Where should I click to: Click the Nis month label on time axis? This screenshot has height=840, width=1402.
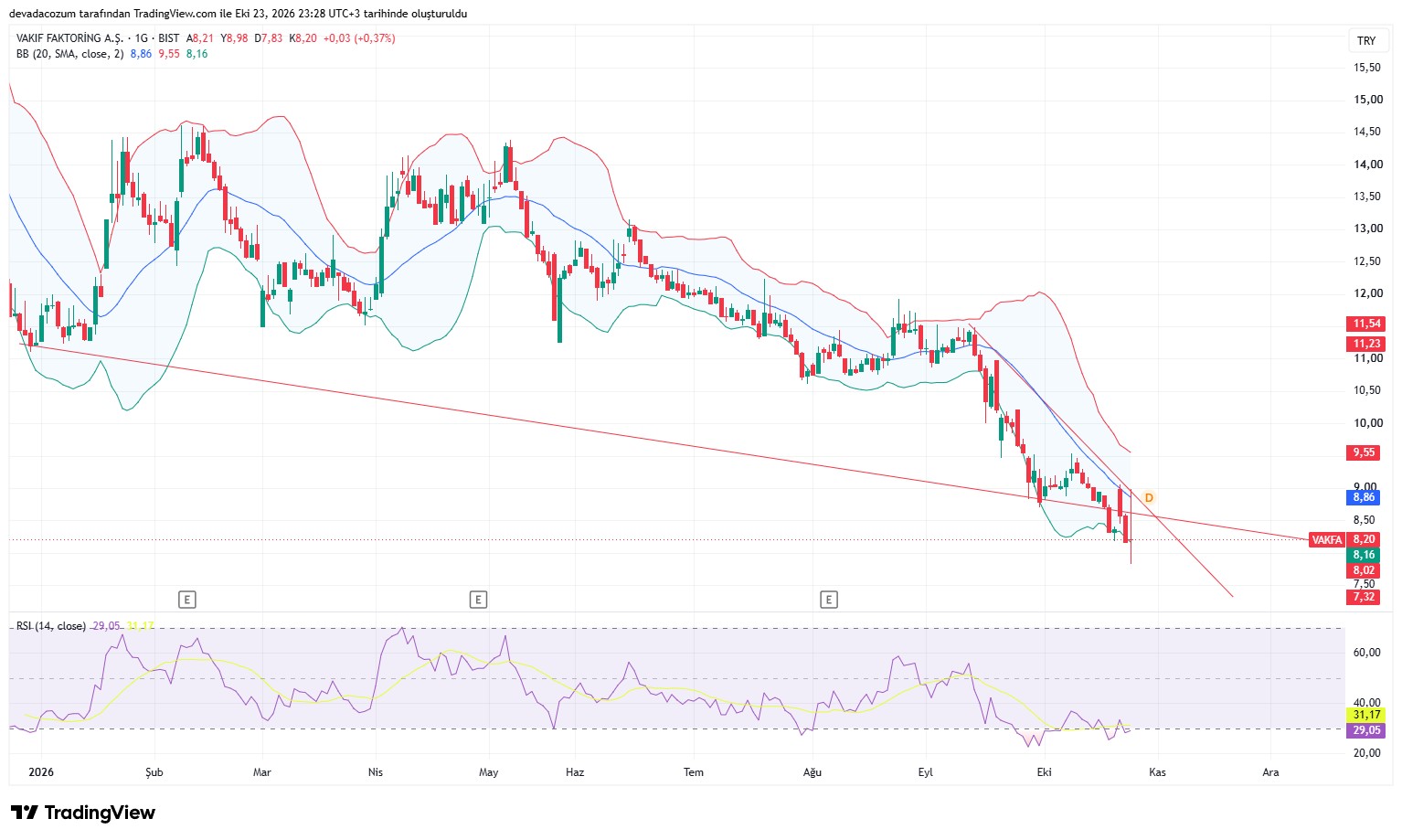pos(376,772)
